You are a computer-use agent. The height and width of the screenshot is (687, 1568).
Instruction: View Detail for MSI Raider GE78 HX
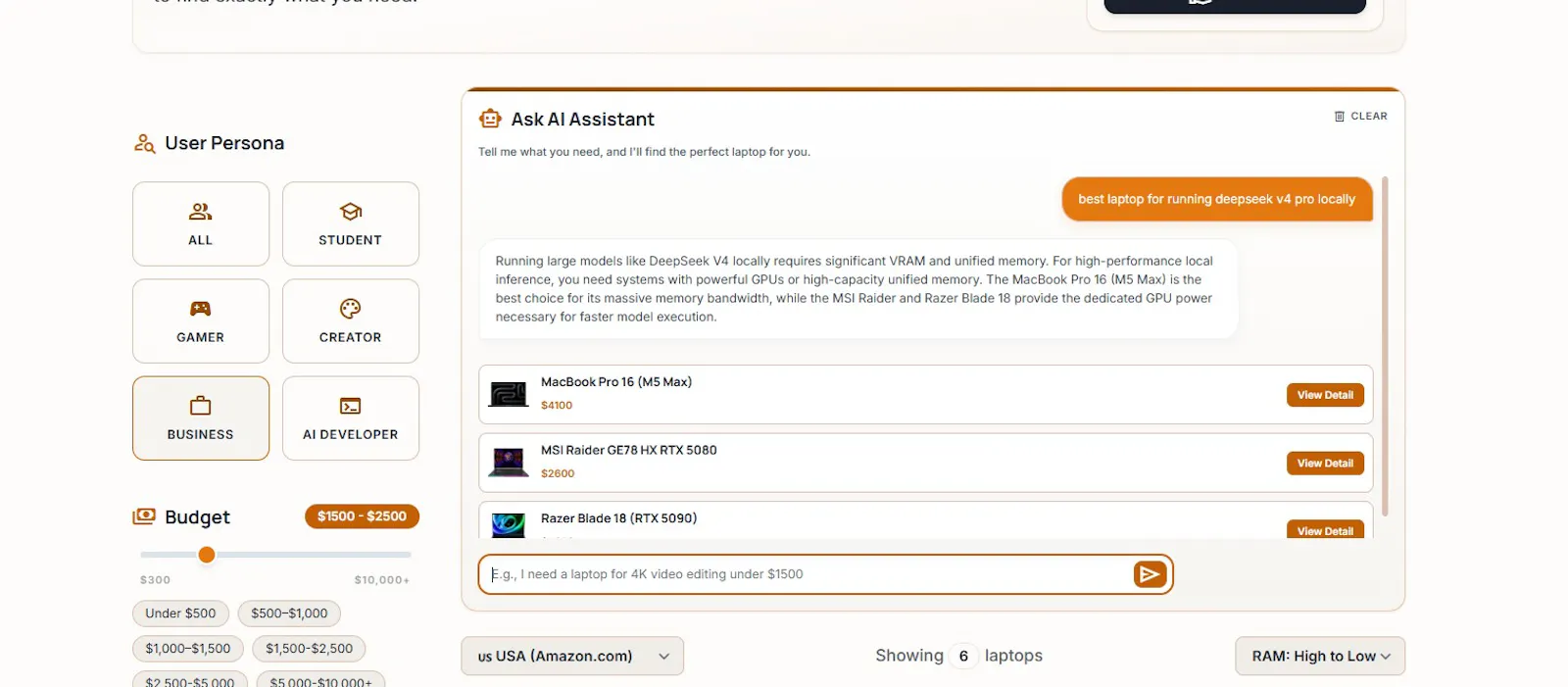point(1325,464)
